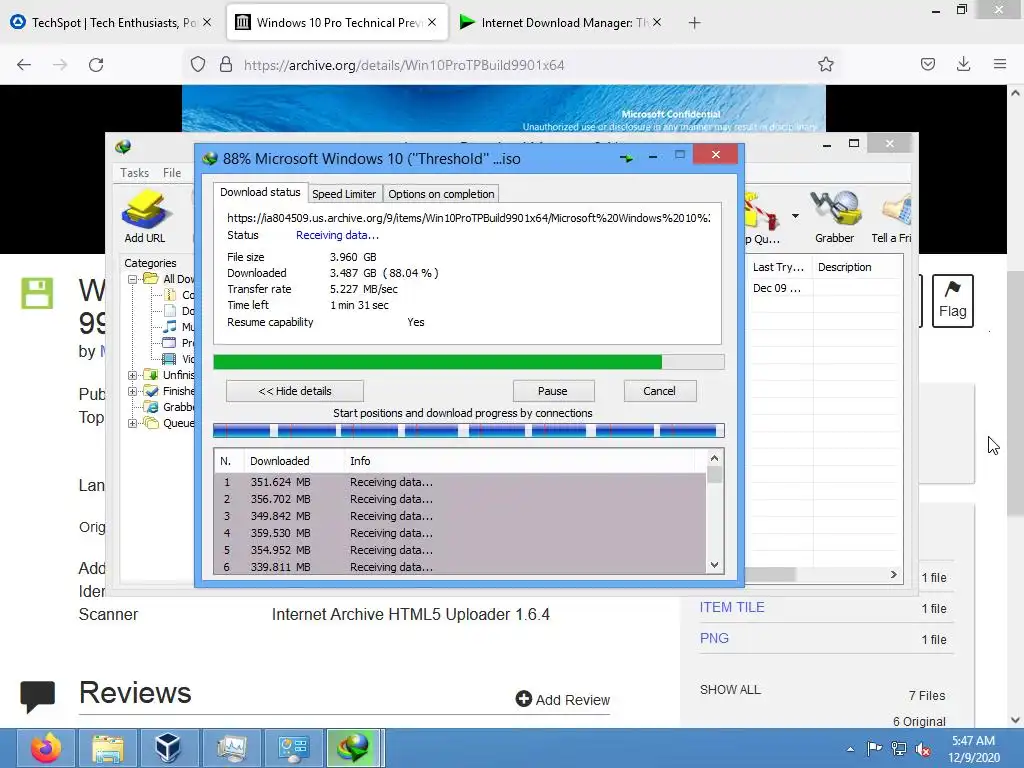Click the Stop Queue toolbar icon
The width and height of the screenshot is (1024, 768).
tap(762, 216)
